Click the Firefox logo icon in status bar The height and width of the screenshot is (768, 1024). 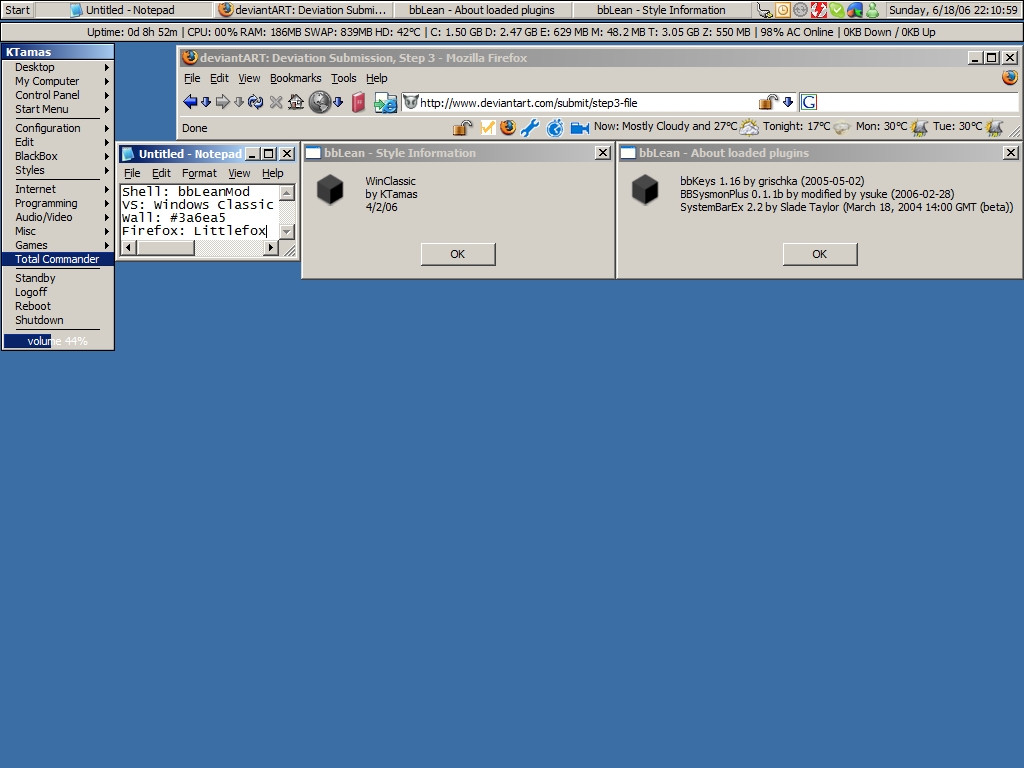point(507,127)
